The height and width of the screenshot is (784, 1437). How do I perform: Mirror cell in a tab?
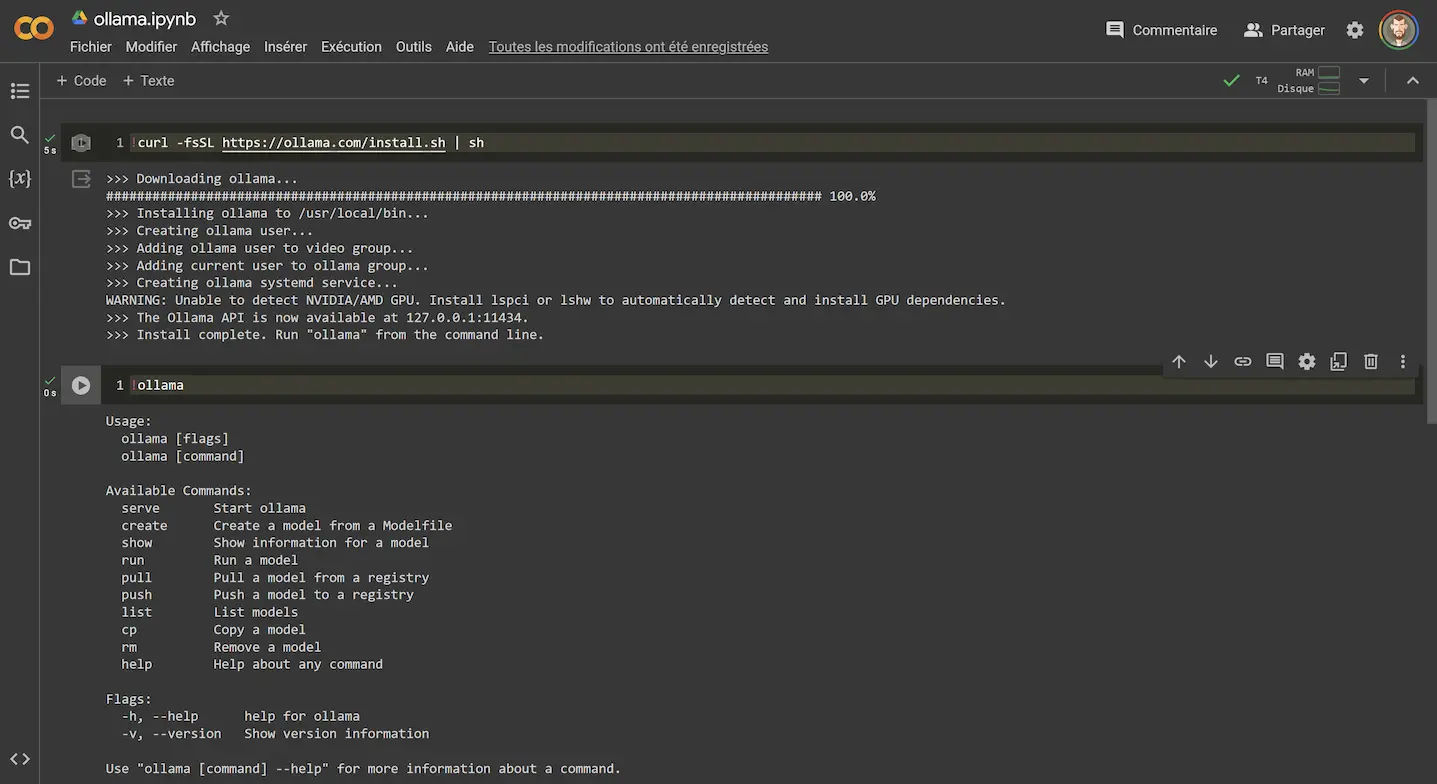1339,362
